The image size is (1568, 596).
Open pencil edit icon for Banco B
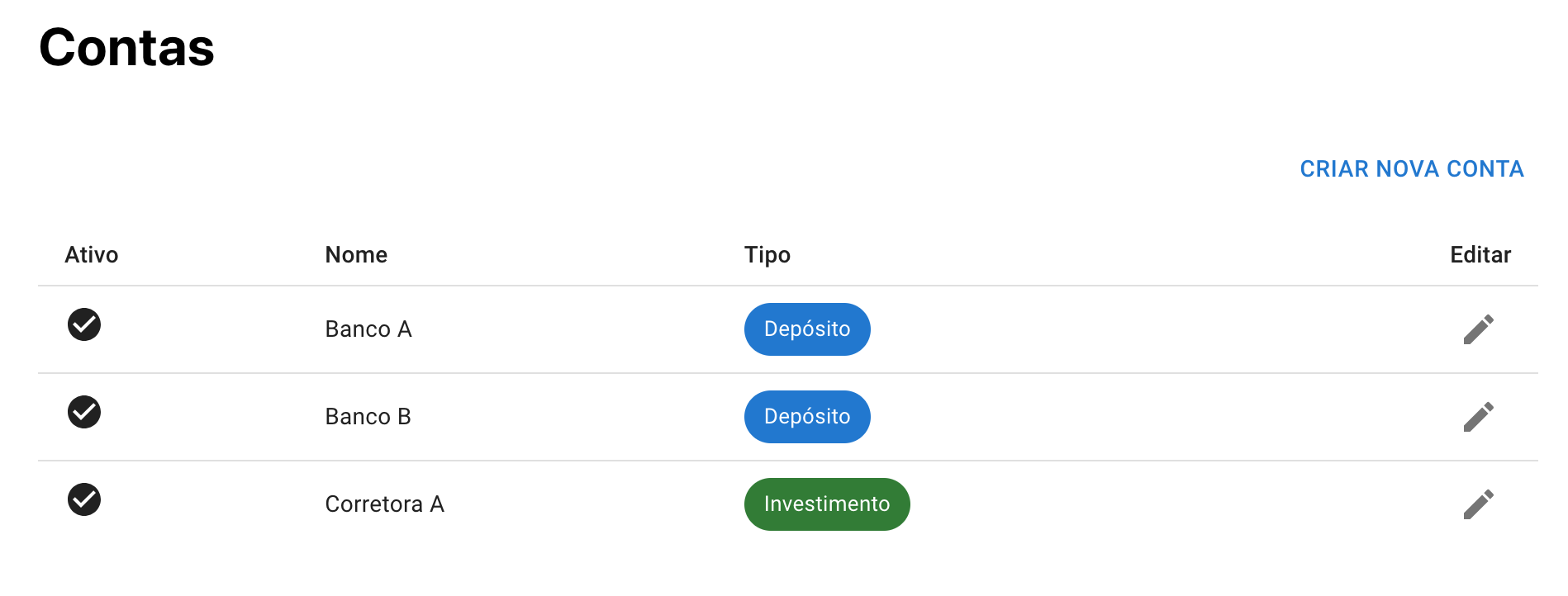1478,417
